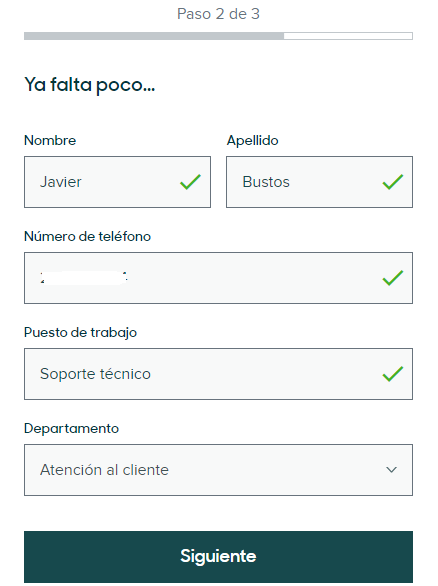Expand the Departamento dropdown chevron
Screen dimensions: 438x586
point(391,470)
